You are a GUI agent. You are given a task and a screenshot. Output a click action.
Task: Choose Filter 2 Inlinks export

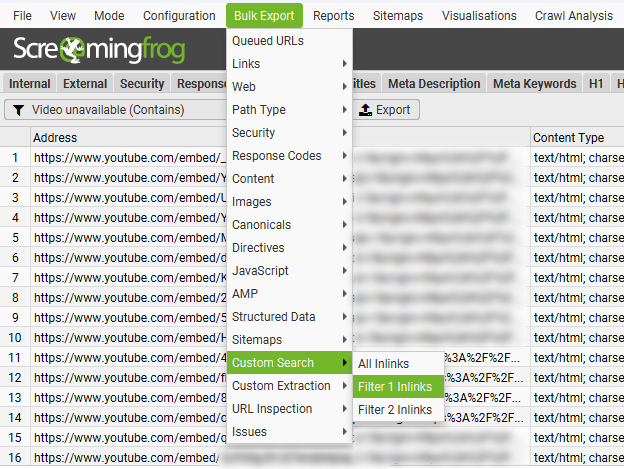398,410
